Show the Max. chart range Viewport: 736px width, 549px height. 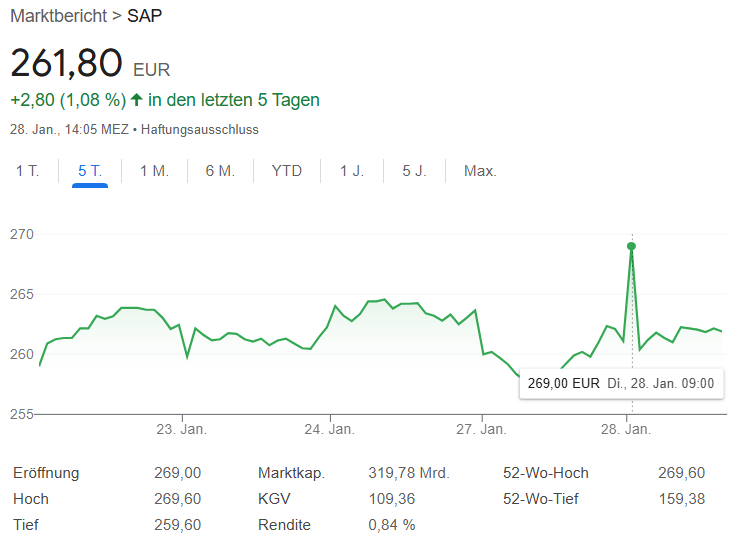click(480, 171)
